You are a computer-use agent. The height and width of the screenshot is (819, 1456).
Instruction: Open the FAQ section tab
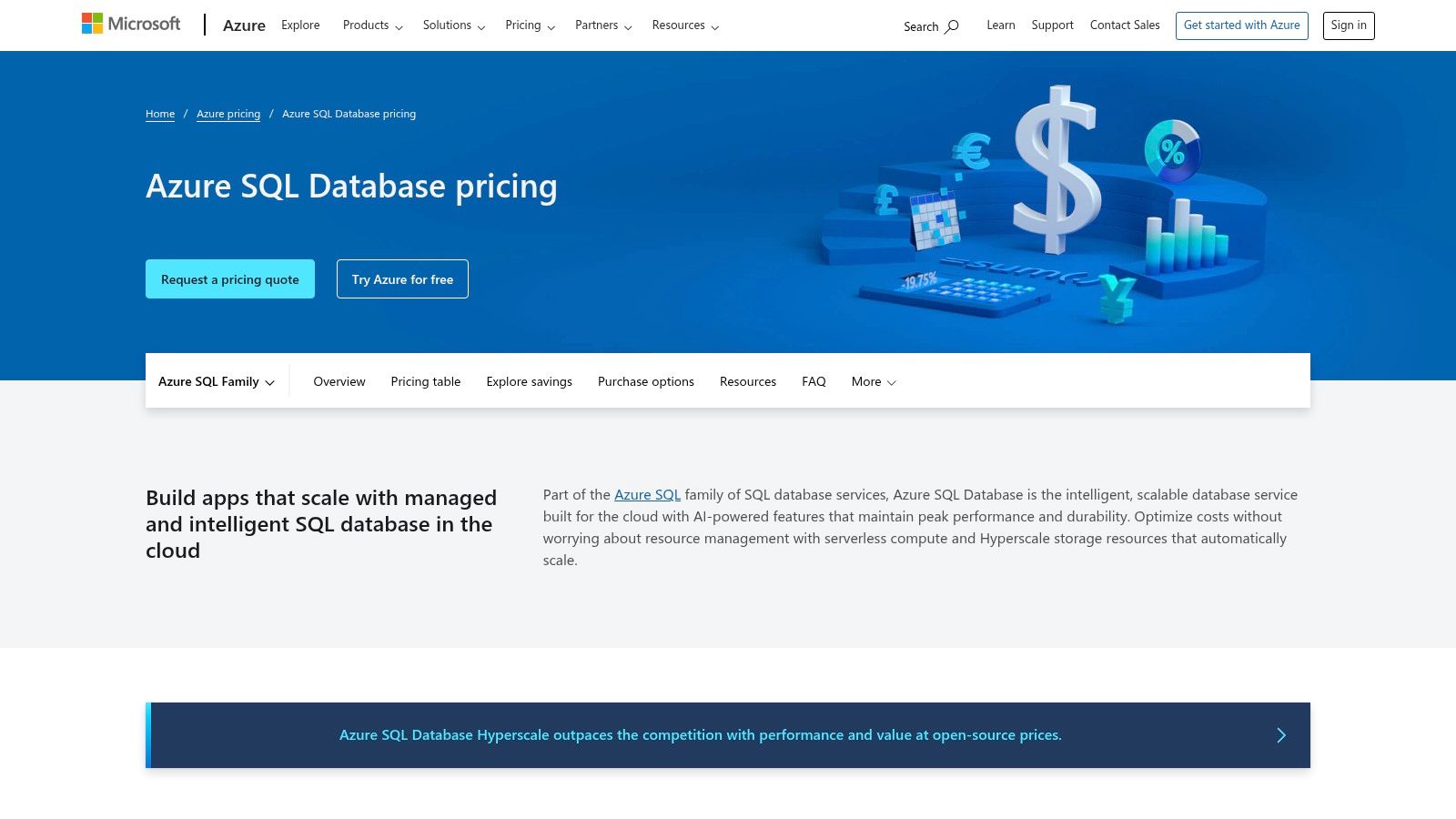click(814, 381)
